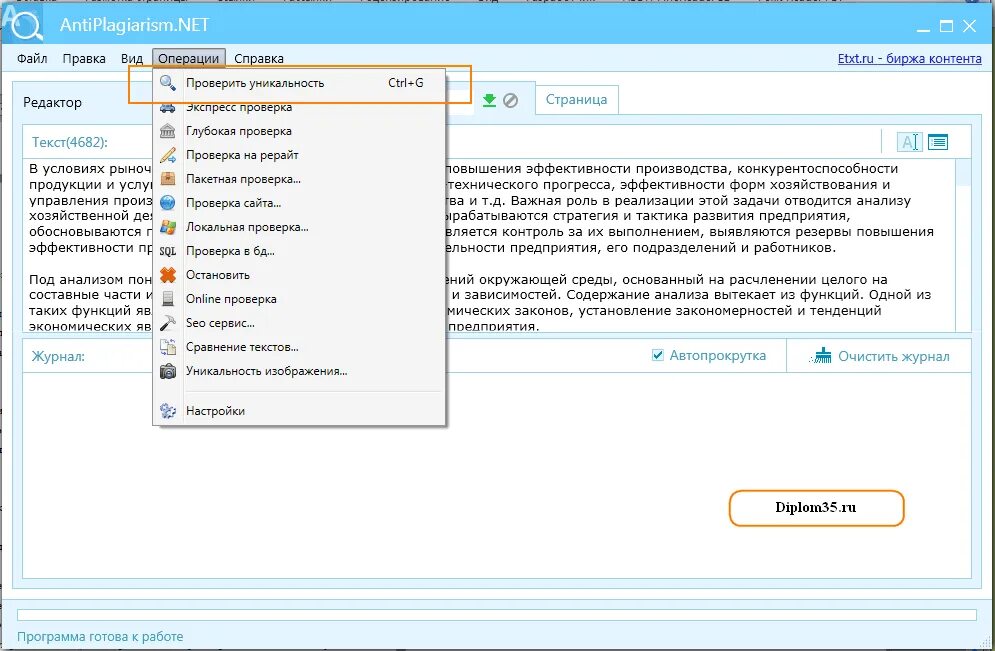Click the magnifier icon beside Проверить уникальность

pyautogui.click(x=168, y=82)
